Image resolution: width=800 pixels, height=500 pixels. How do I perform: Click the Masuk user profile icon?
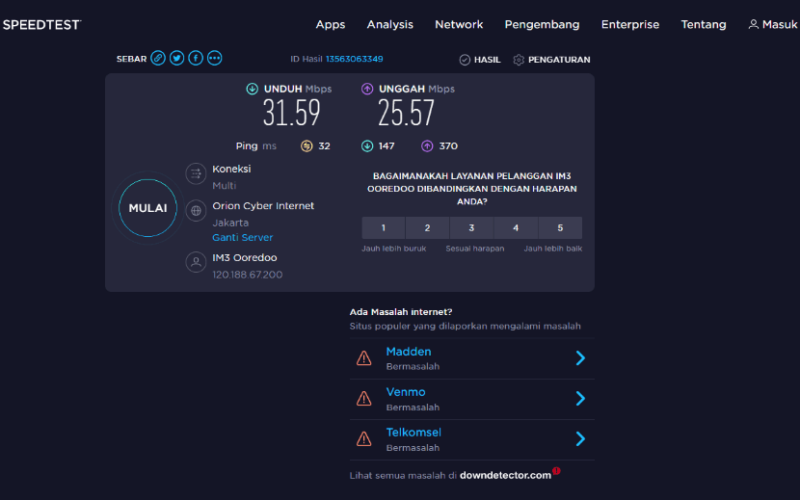coord(753,24)
